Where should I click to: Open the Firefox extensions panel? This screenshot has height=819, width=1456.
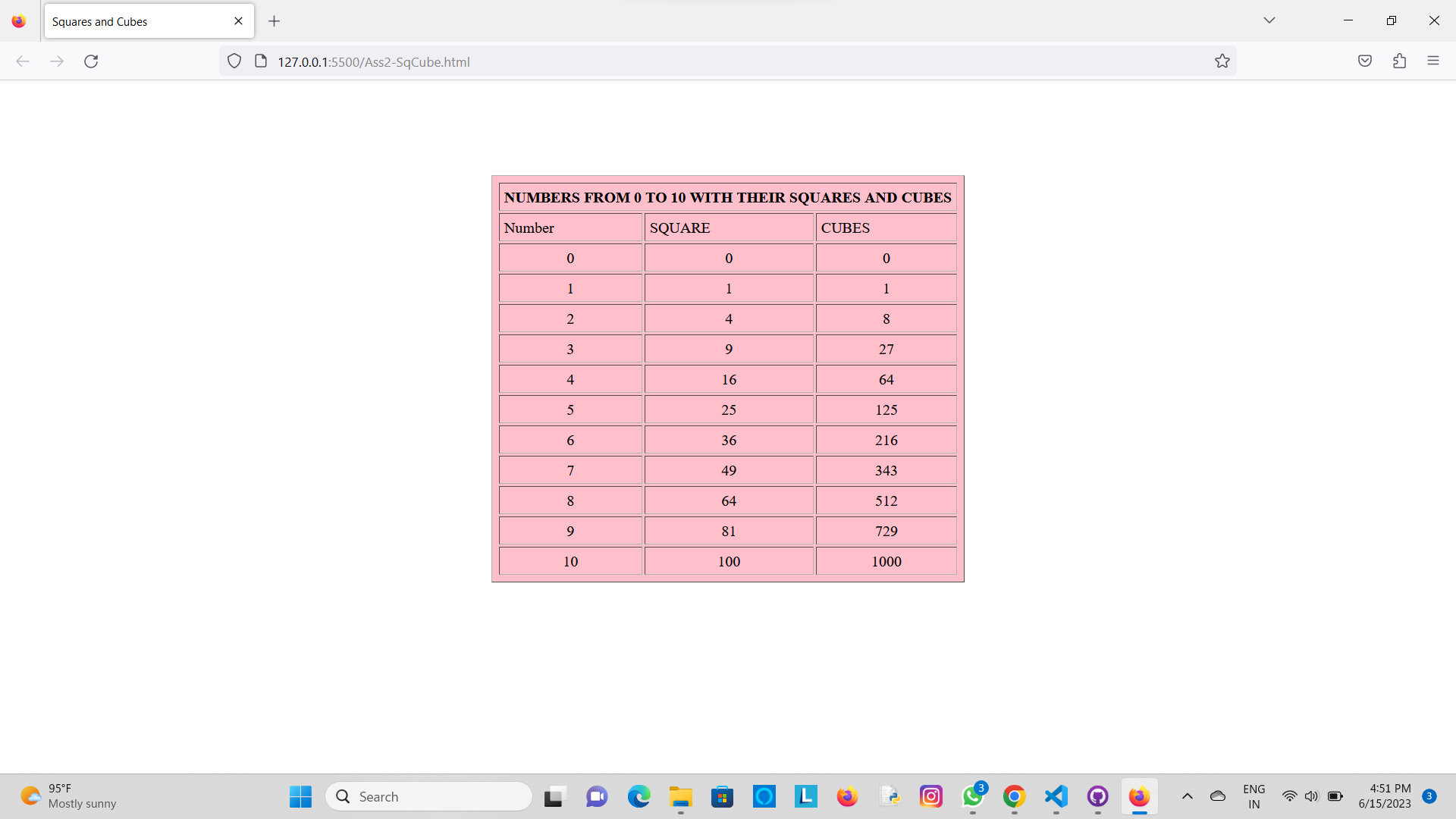tap(1399, 61)
